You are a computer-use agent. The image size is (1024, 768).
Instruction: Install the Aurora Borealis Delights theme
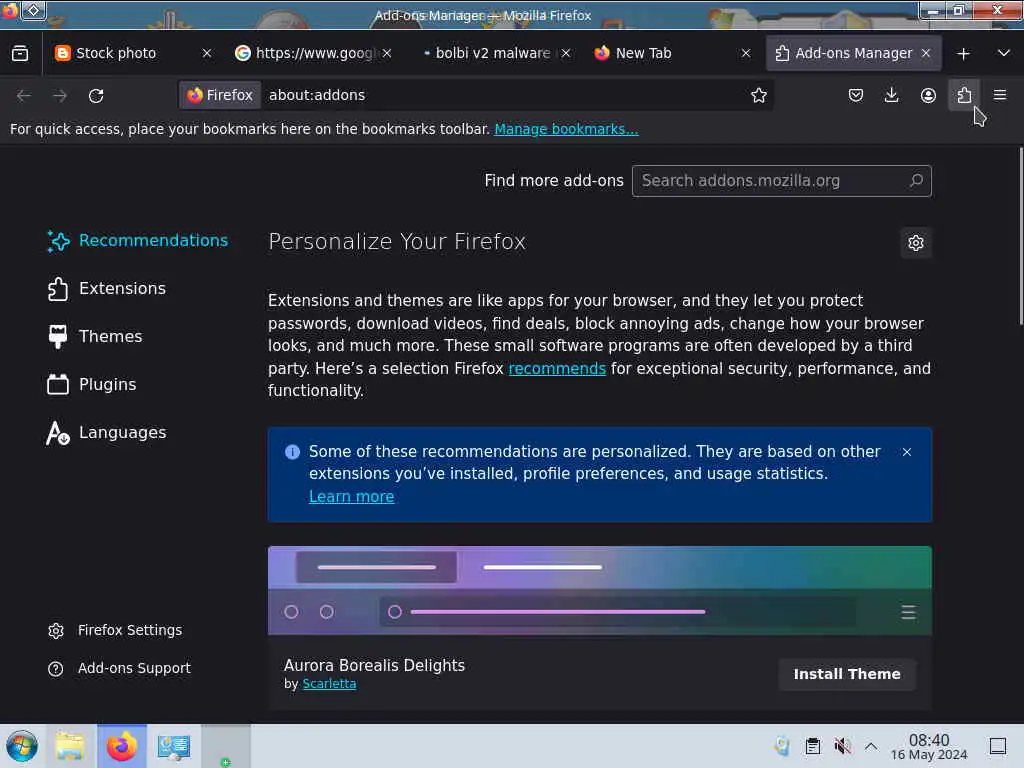pos(847,674)
